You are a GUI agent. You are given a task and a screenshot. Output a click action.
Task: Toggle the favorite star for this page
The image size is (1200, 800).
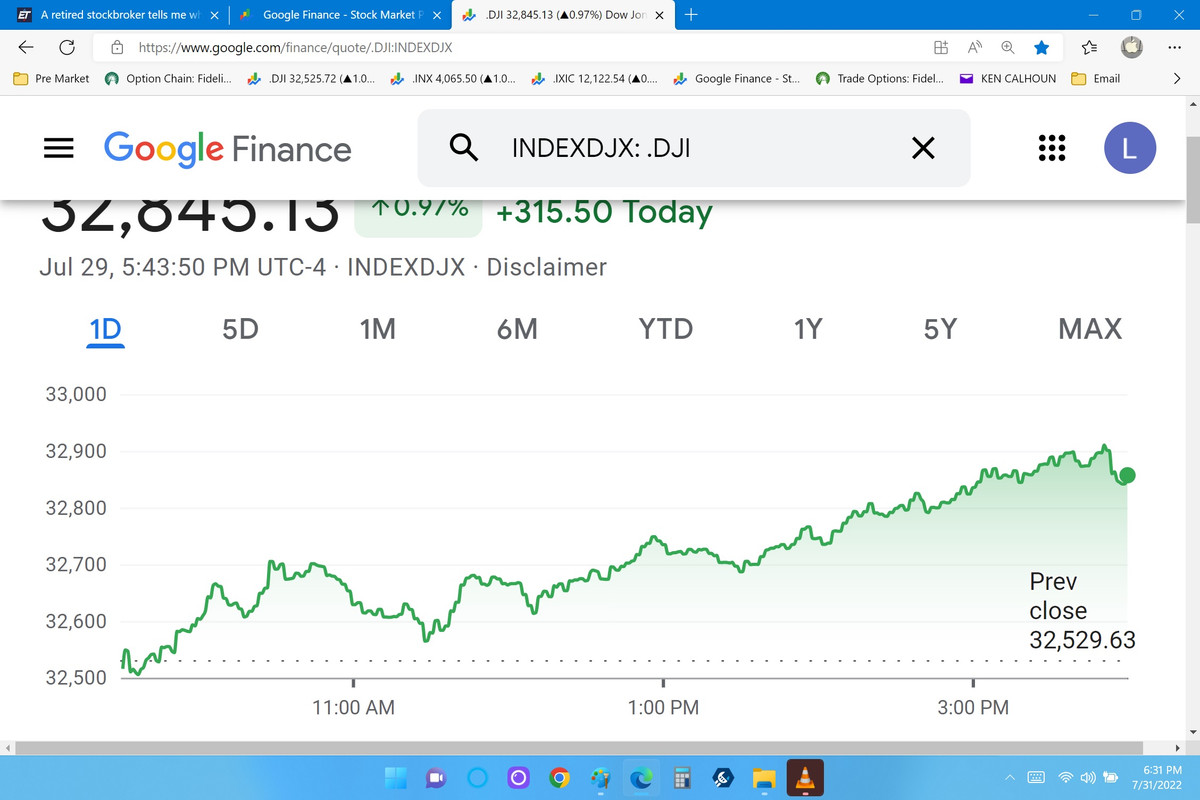(x=1041, y=47)
